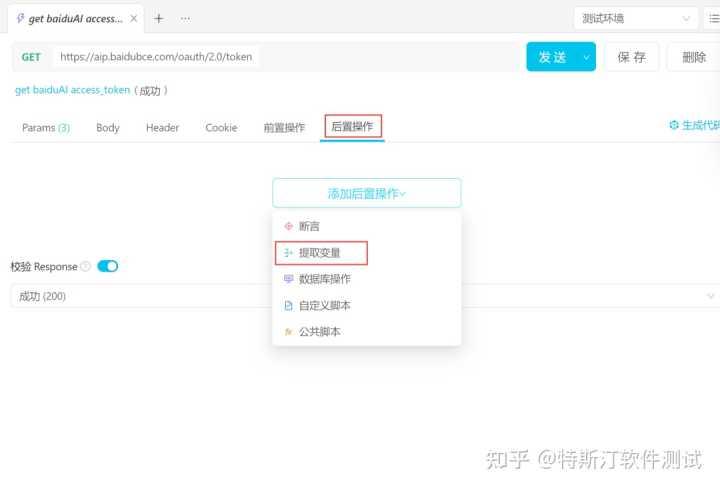
Task: Open the 成功 (200) response dropdown
Action: tap(365, 296)
